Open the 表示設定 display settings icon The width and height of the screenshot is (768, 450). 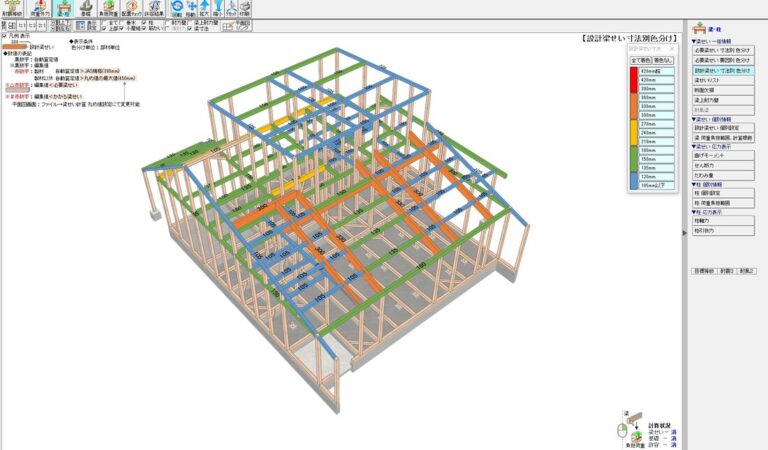tap(87, 25)
